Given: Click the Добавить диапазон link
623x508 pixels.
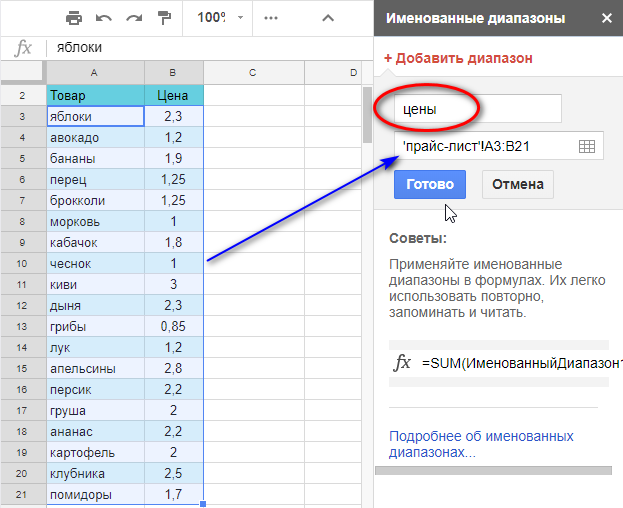Looking at the screenshot, I should coord(458,58).
